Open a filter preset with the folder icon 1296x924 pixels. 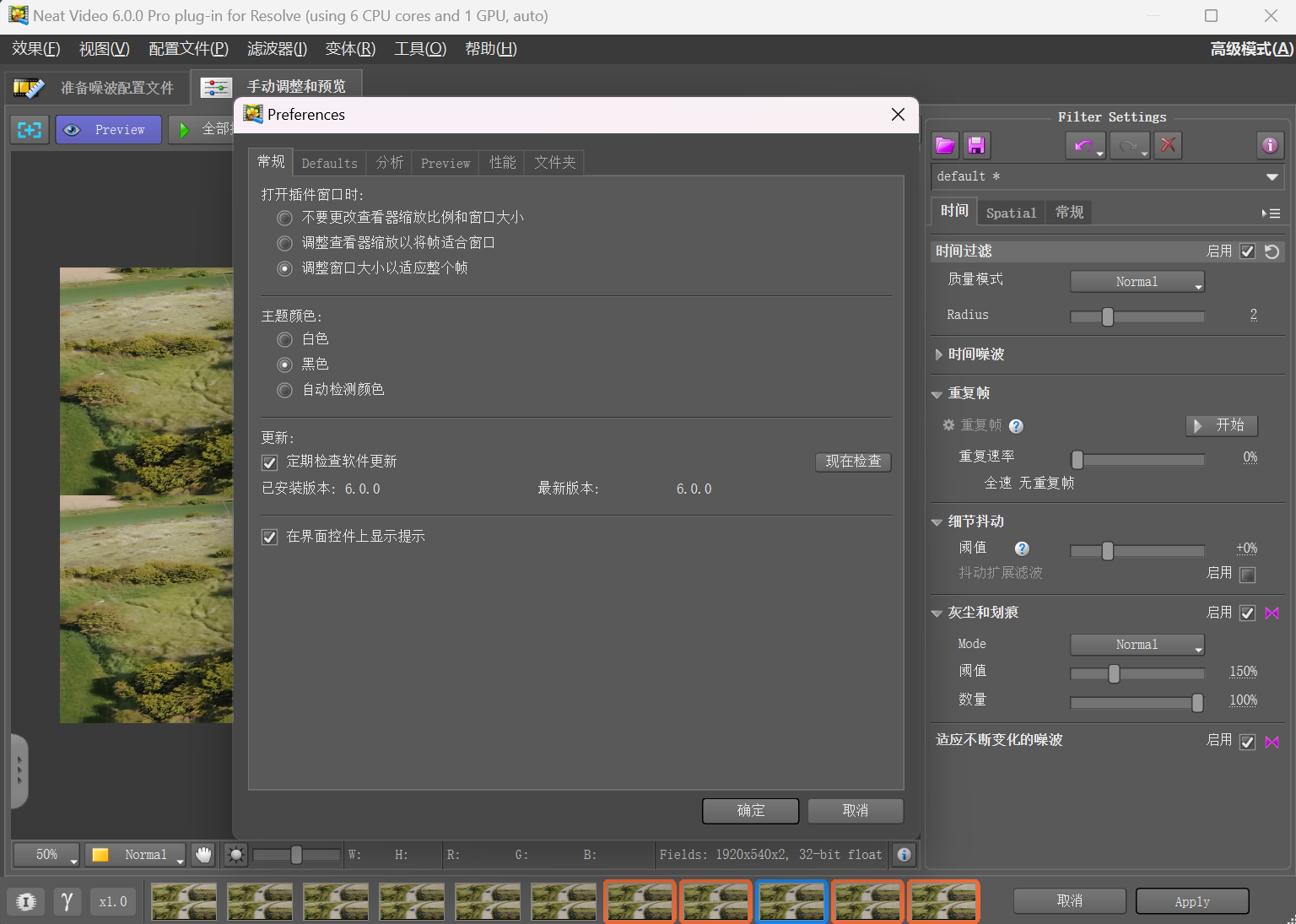pos(945,145)
